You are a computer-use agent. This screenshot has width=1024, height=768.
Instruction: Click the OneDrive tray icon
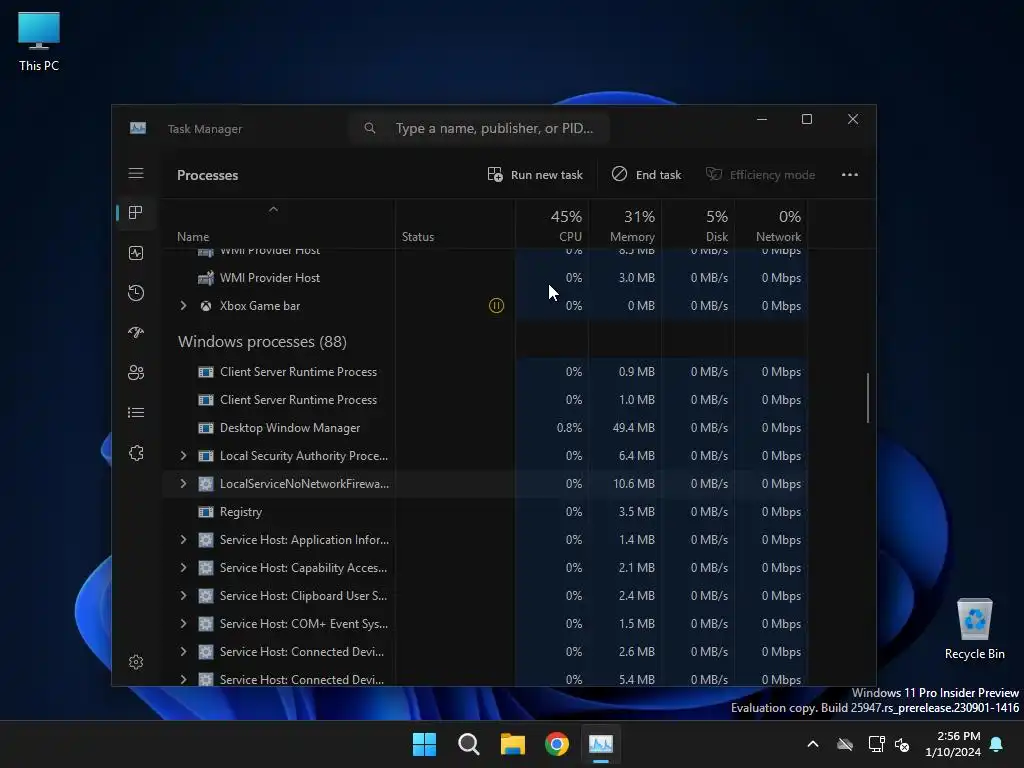(x=845, y=744)
